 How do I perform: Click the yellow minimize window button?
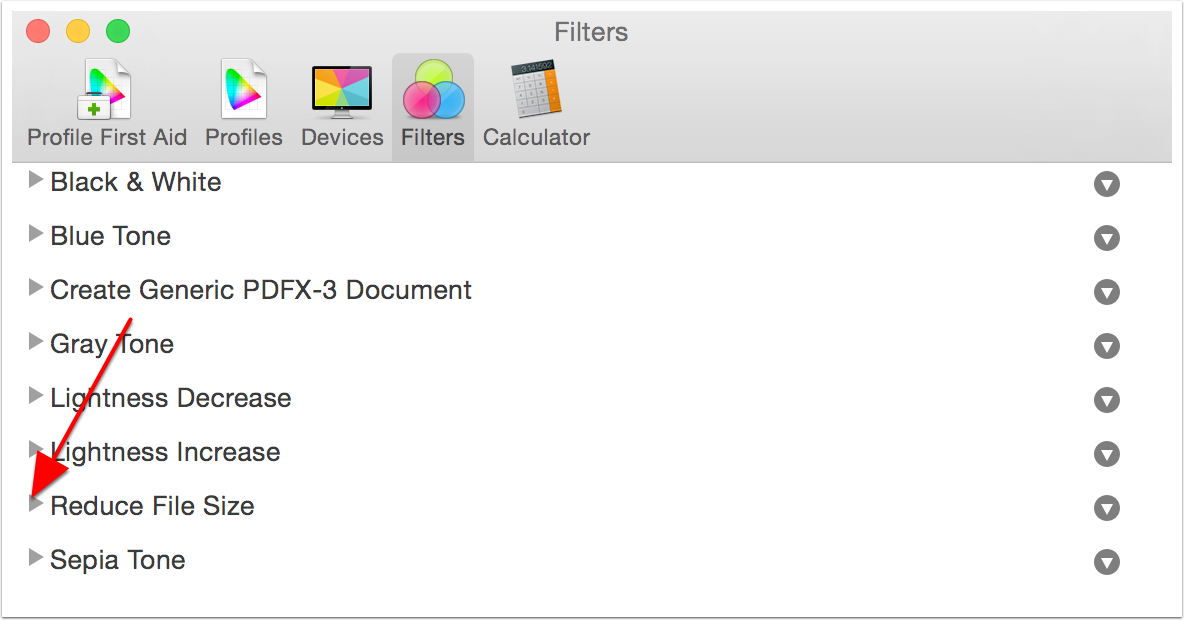point(78,31)
